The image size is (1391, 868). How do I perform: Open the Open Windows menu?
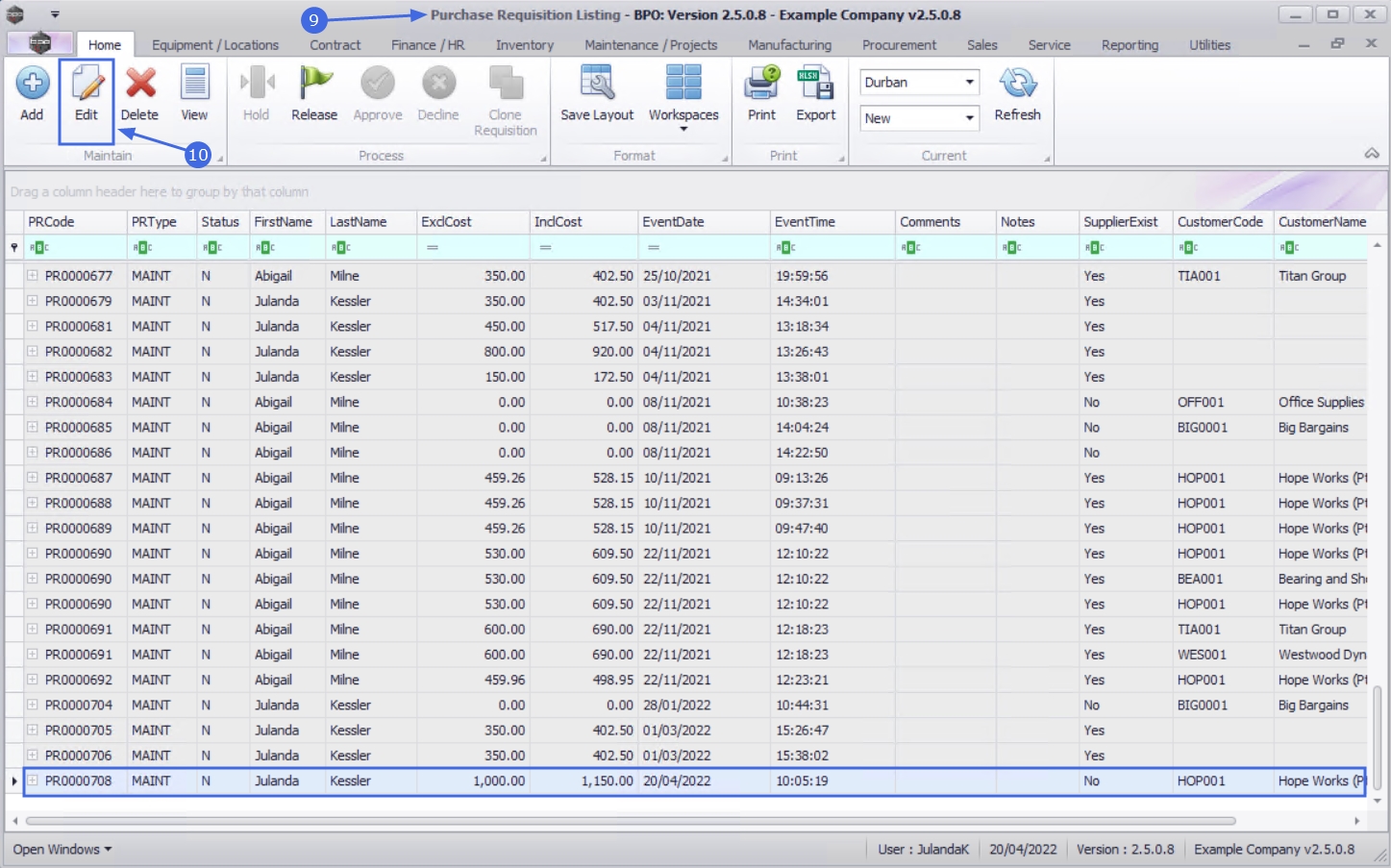(62, 850)
